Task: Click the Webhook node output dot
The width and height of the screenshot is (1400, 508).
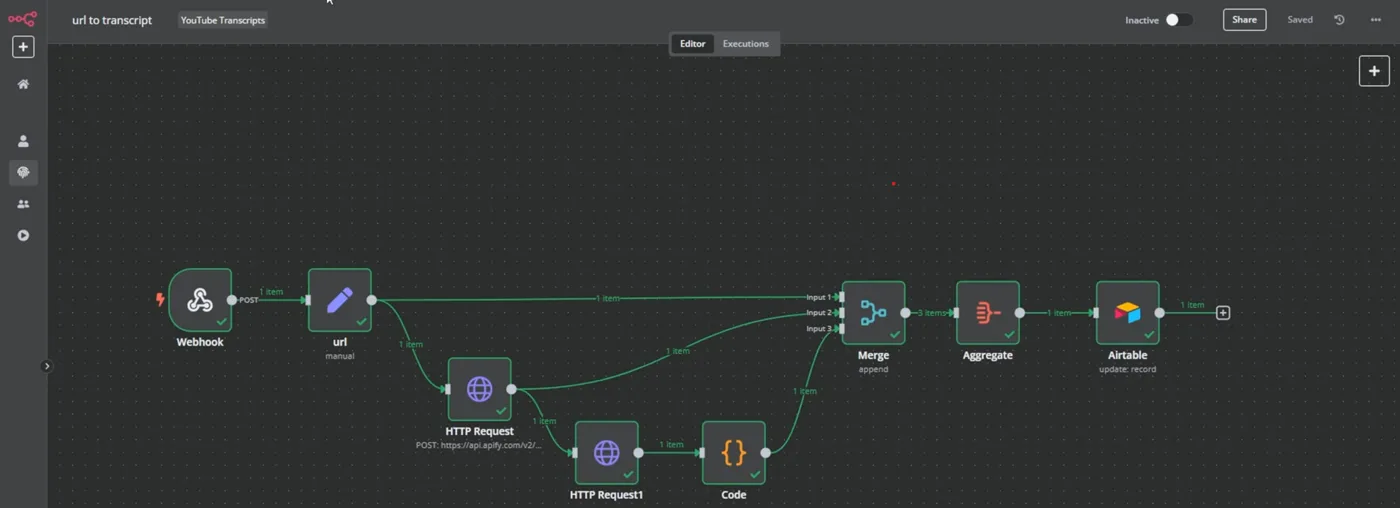Action: click(232, 300)
